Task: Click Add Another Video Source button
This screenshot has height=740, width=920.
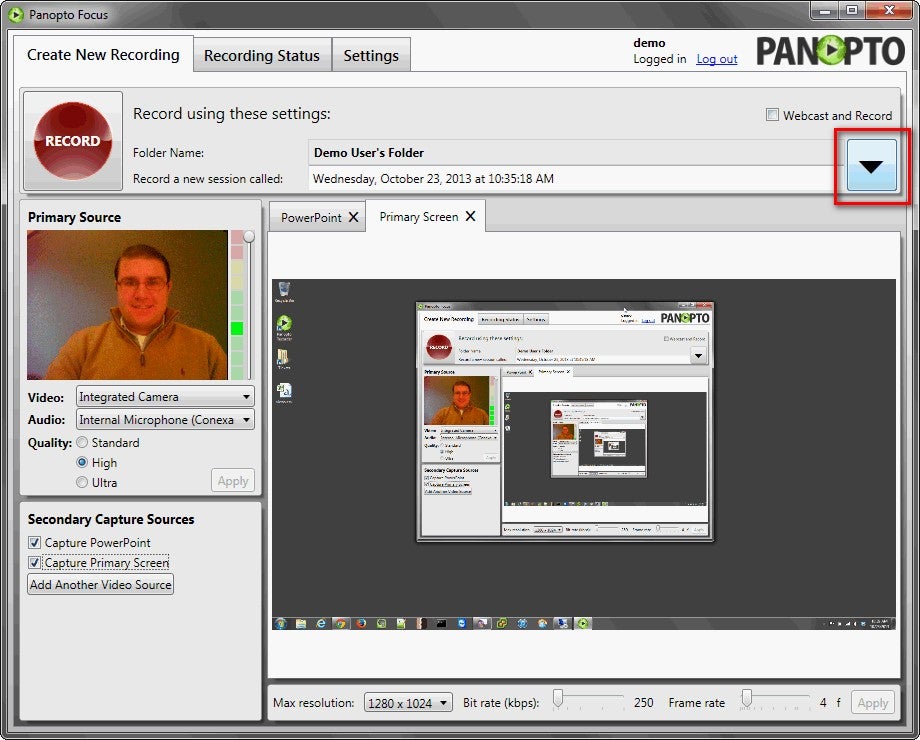Action: (x=100, y=584)
